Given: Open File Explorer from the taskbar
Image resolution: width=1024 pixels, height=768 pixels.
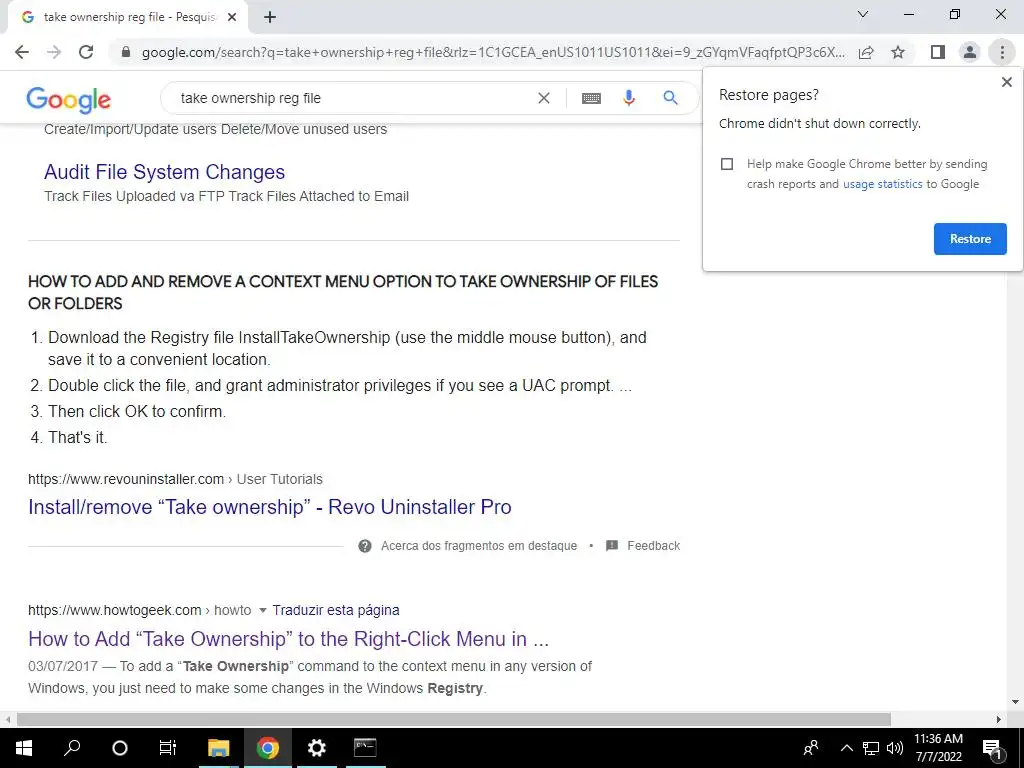Looking at the screenshot, I should 219,748.
